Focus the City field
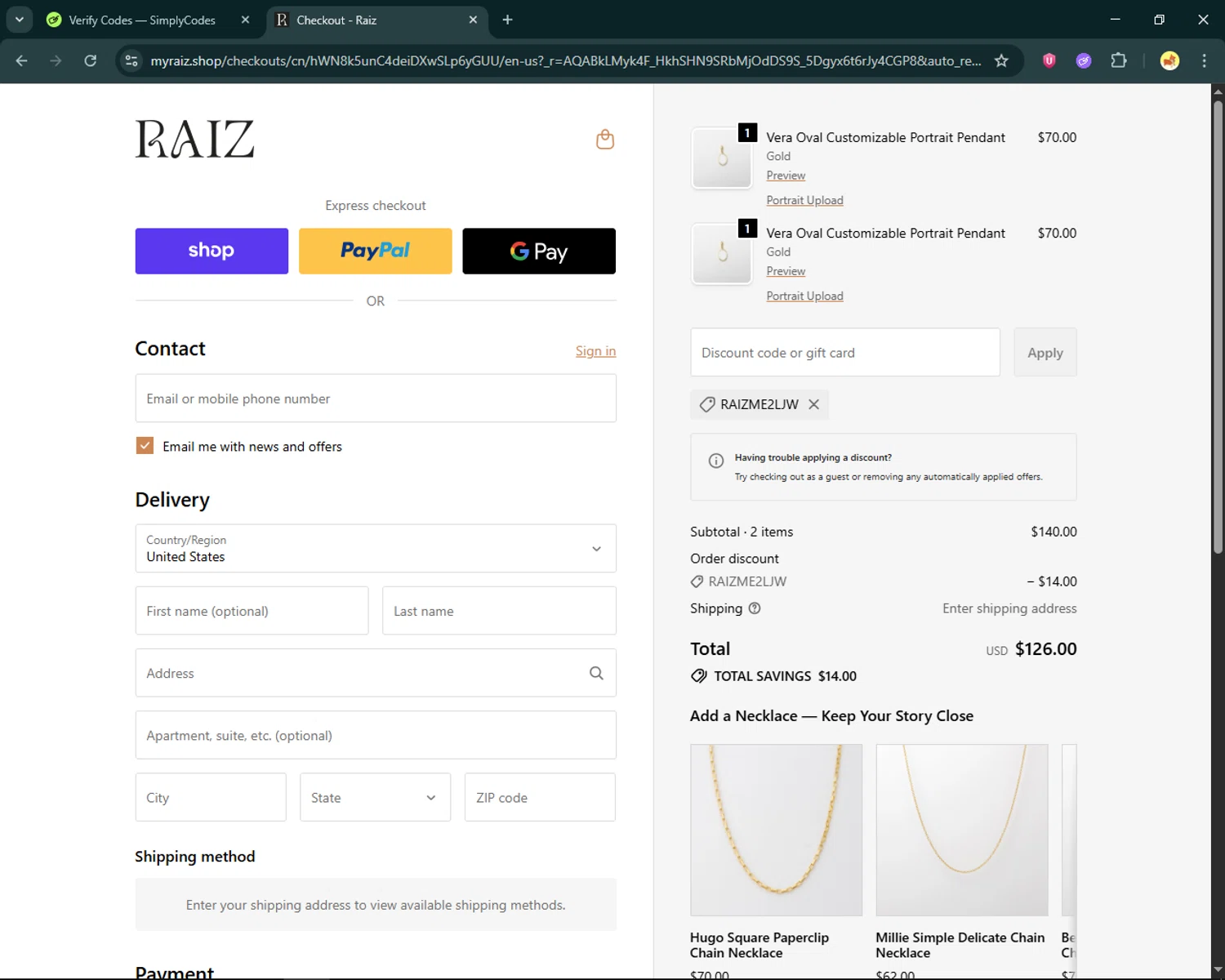1225x980 pixels. click(x=211, y=797)
